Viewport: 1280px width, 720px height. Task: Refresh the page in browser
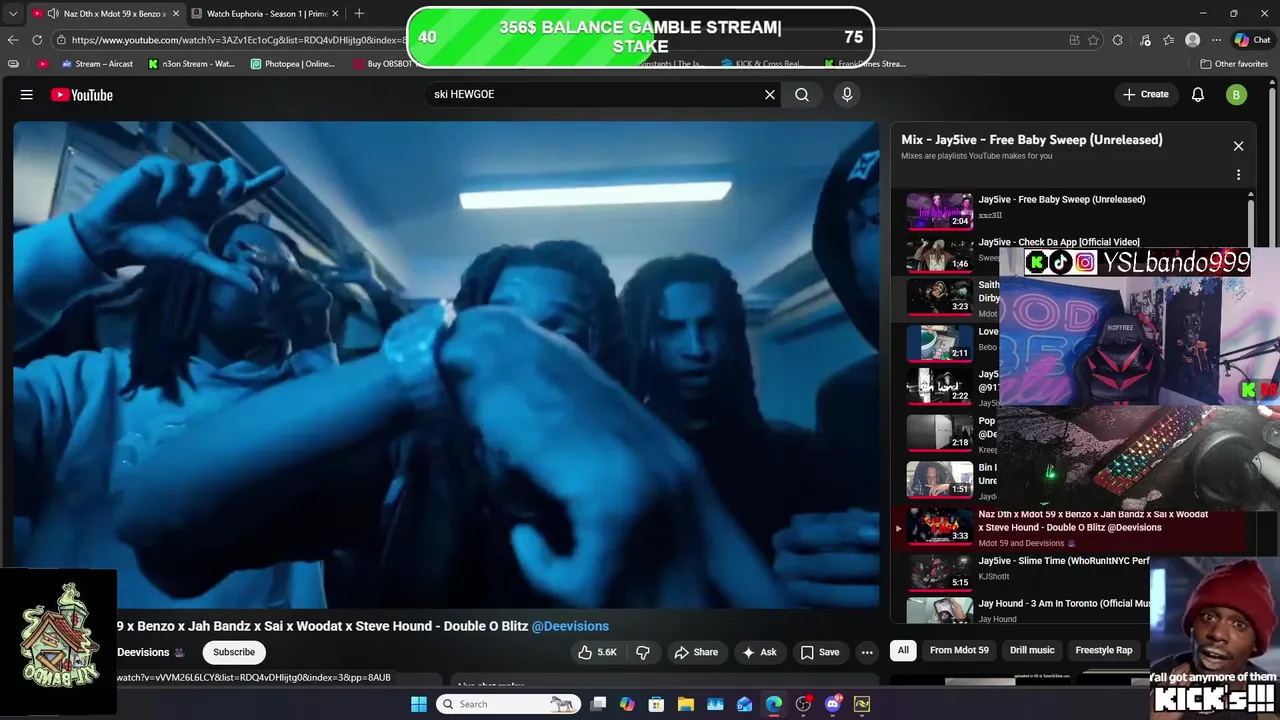[37, 40]
